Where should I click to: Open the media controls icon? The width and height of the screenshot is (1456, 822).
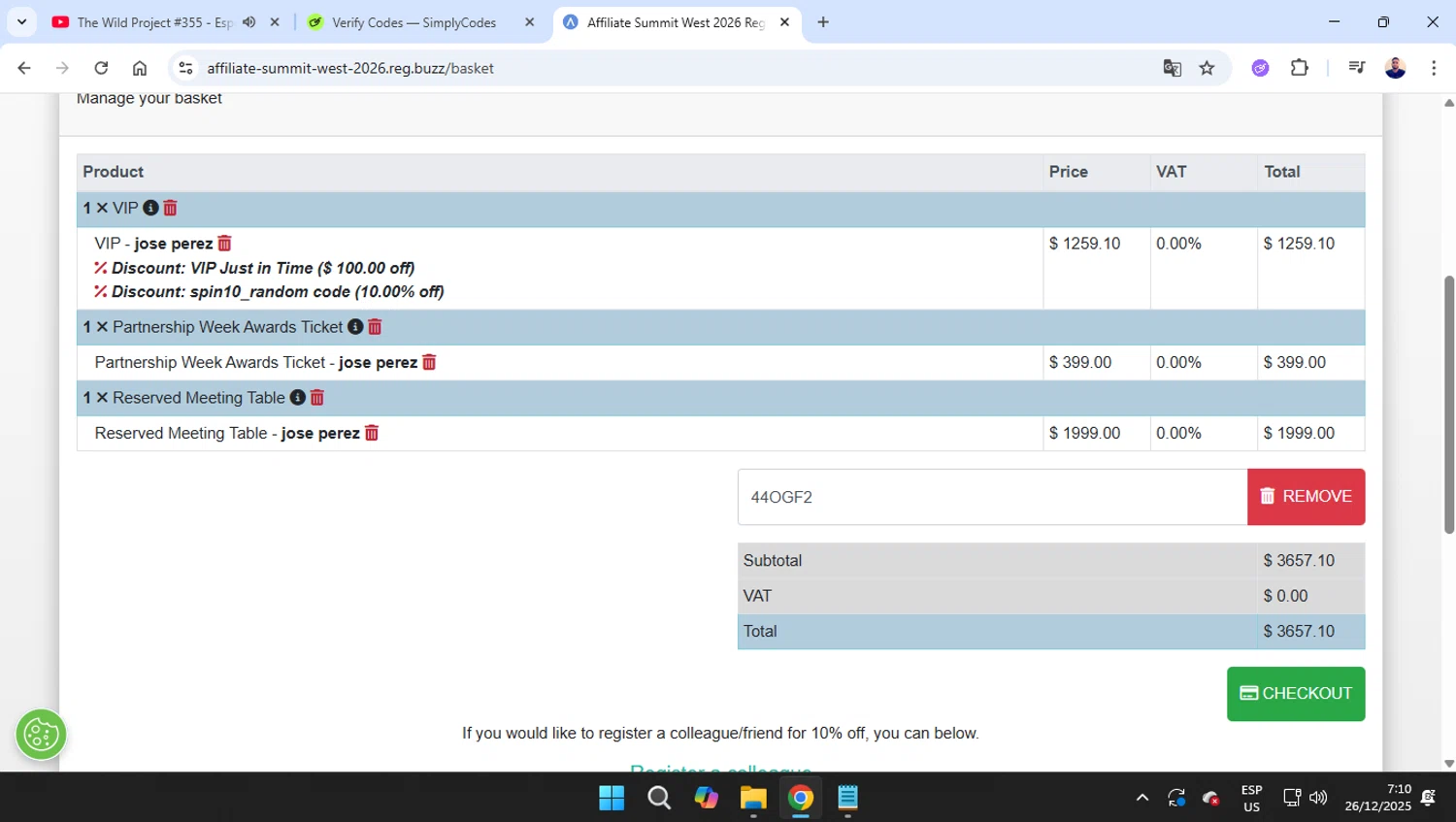(x=1357, y=68)
